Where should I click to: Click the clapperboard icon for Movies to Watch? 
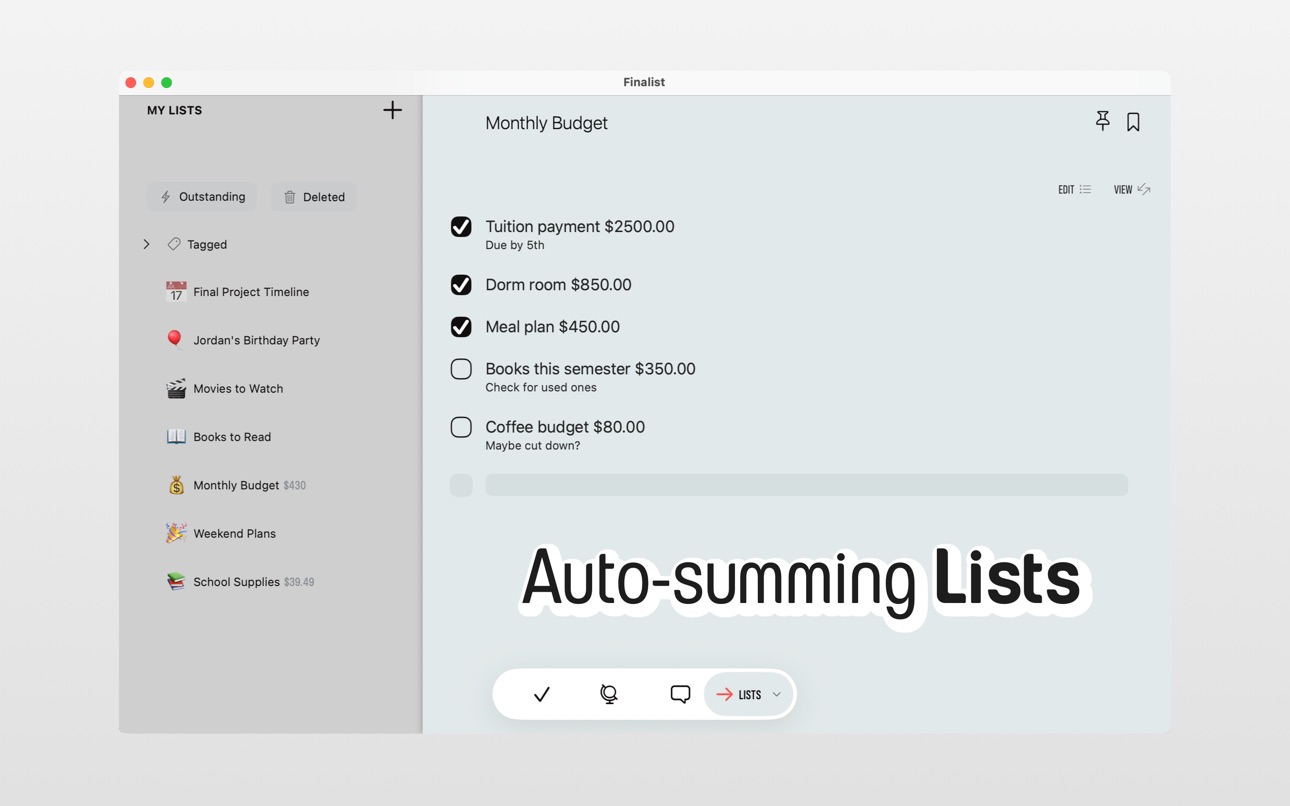pos(176,388)
